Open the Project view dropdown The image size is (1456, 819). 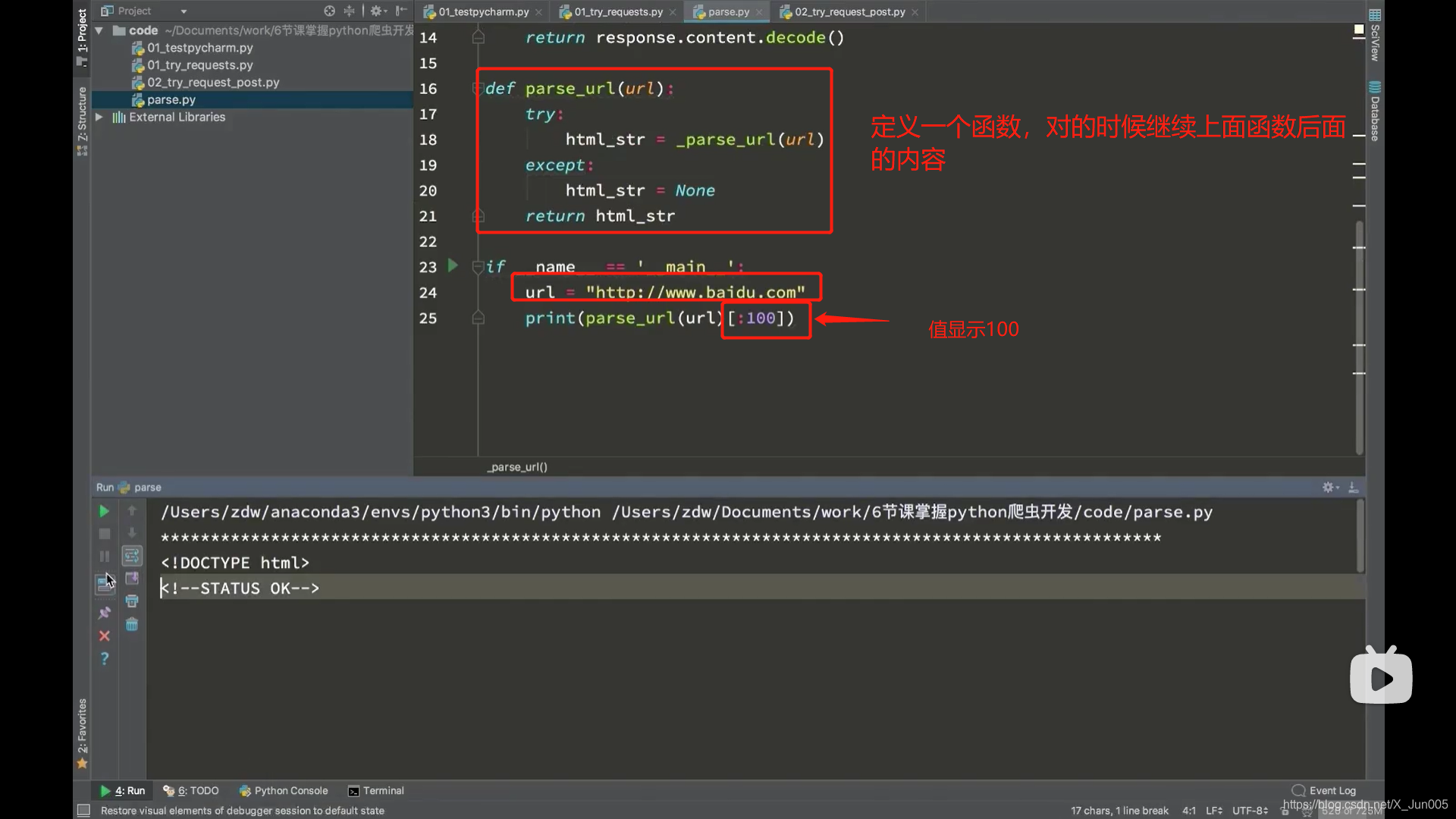(184, 11)
